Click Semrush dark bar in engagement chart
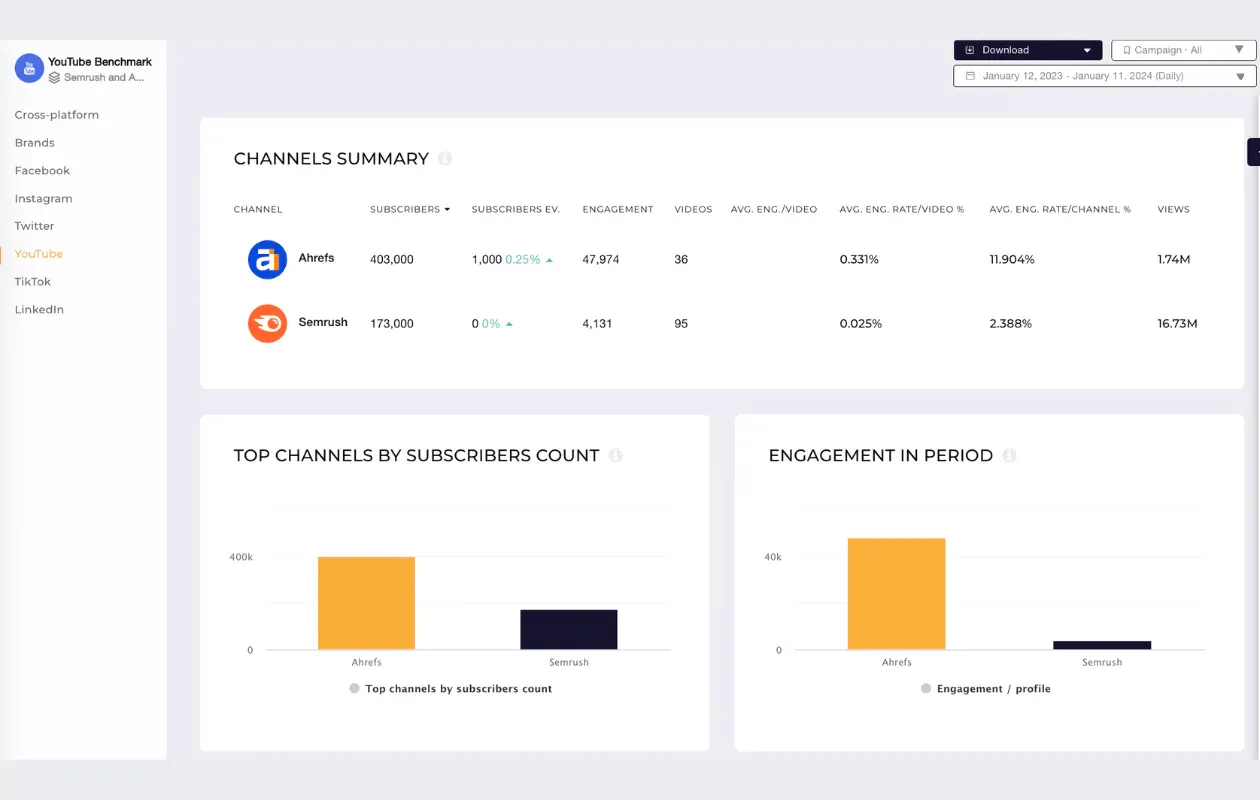Viewport: 1260px width, 800px height. [1102, 645]
